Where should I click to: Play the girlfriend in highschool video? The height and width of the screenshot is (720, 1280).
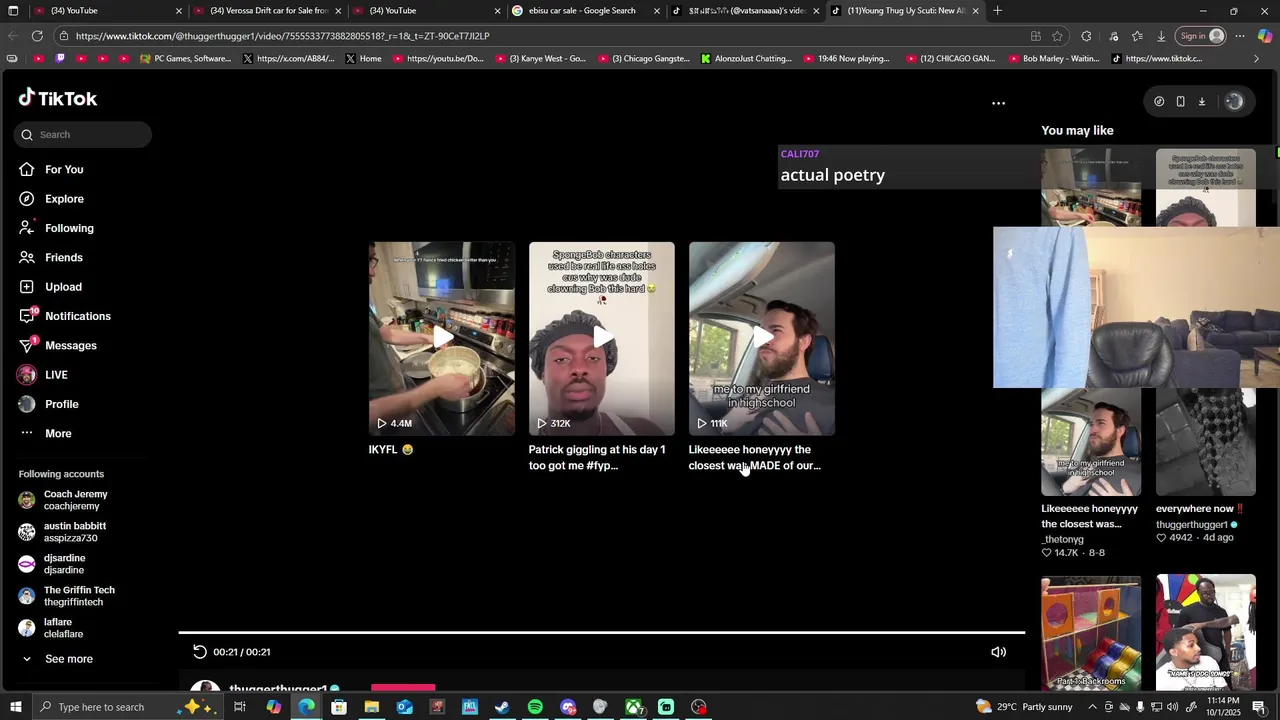[762, 338]
